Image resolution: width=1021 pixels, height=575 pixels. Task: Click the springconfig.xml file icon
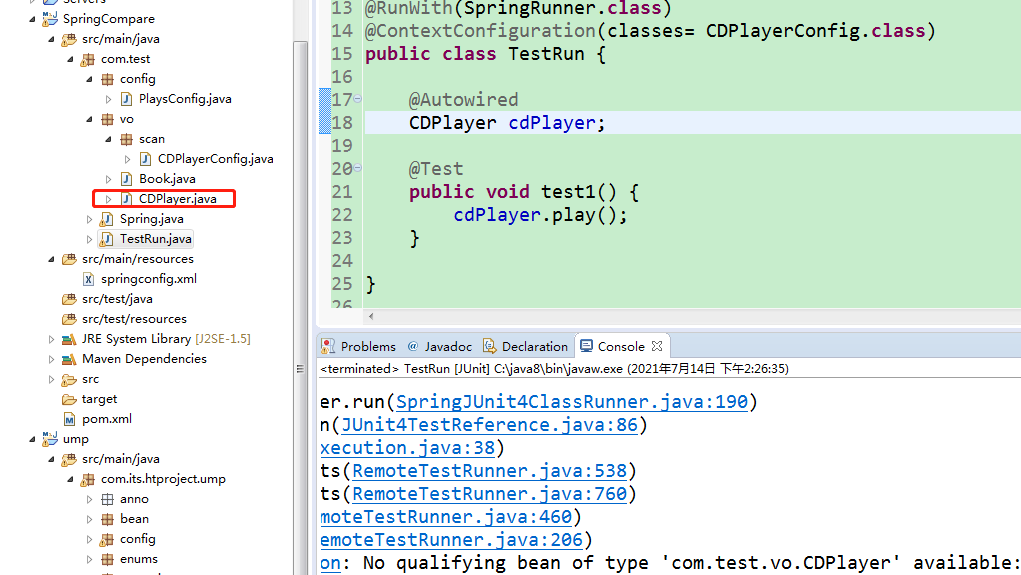coord(88,279)
